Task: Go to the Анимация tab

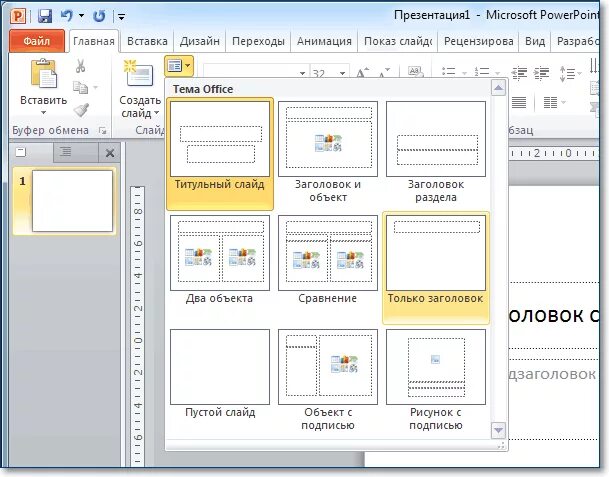Action: [324, 41]
